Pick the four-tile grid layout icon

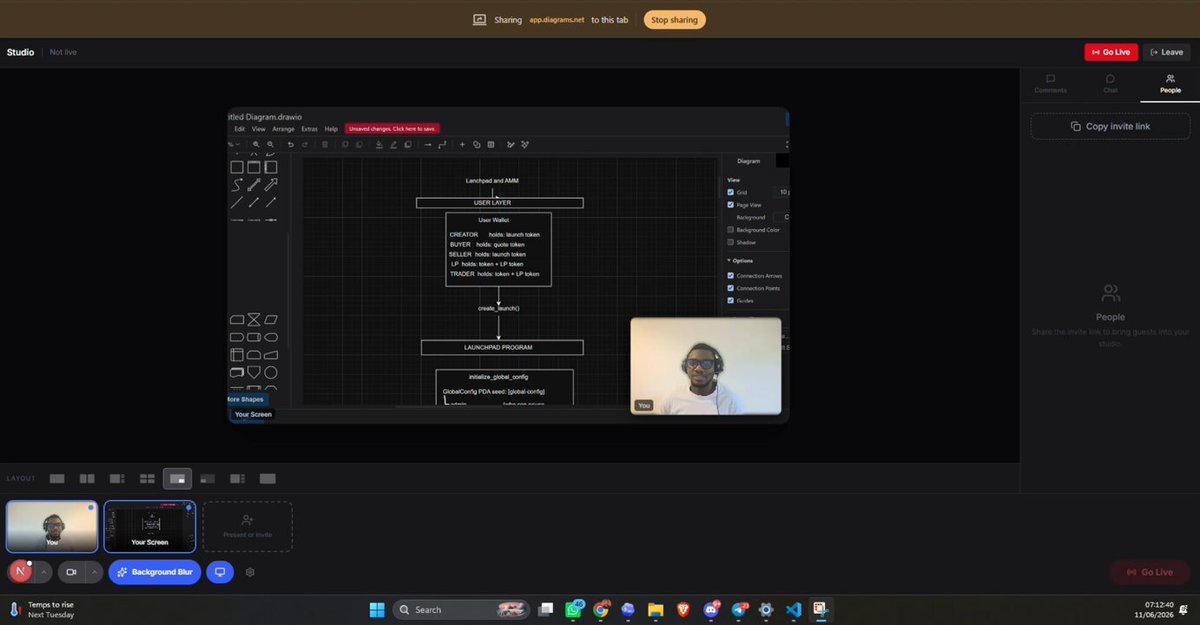147,479
